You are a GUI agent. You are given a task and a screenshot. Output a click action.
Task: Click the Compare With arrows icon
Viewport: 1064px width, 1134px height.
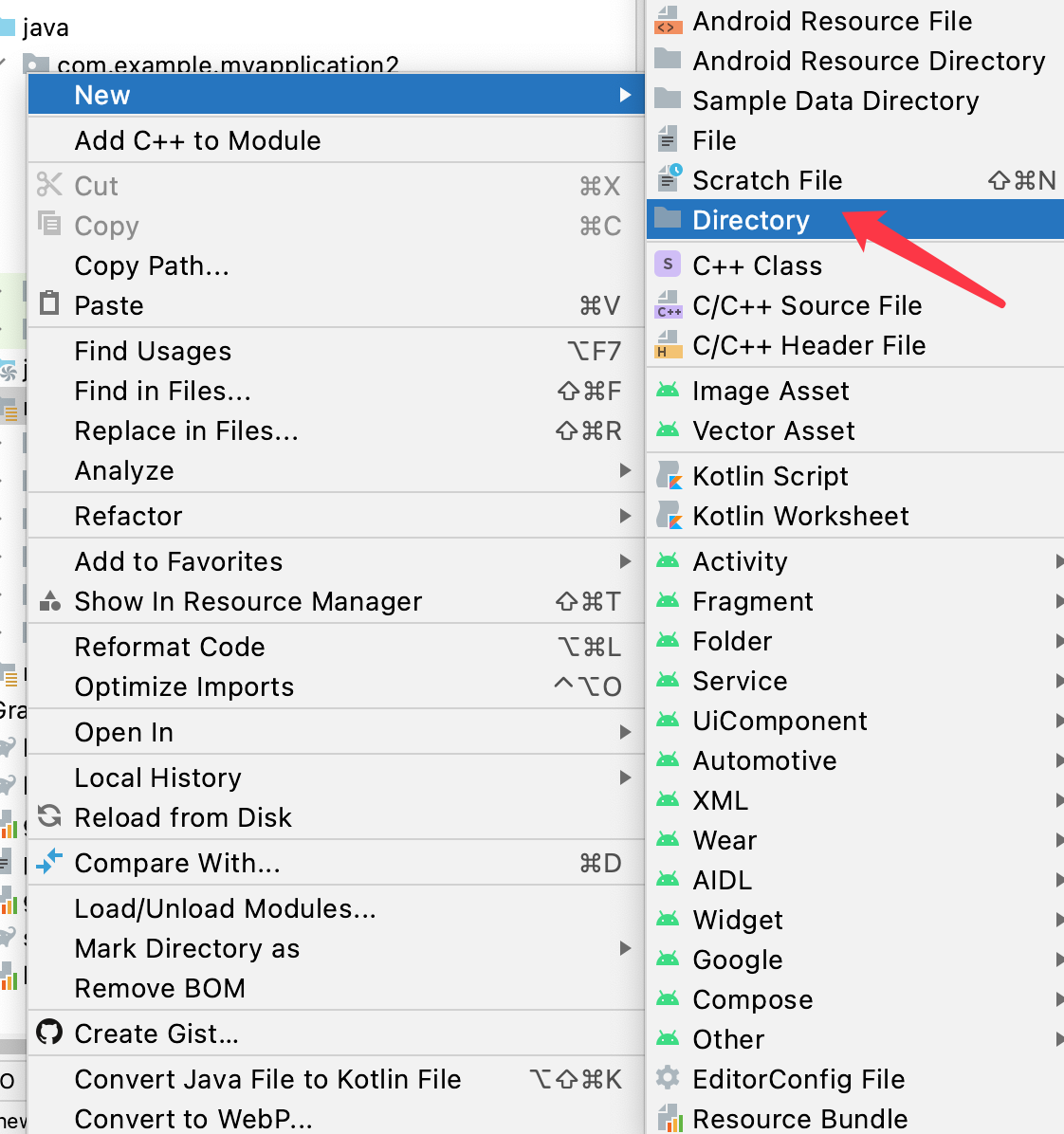coord(49,862)
